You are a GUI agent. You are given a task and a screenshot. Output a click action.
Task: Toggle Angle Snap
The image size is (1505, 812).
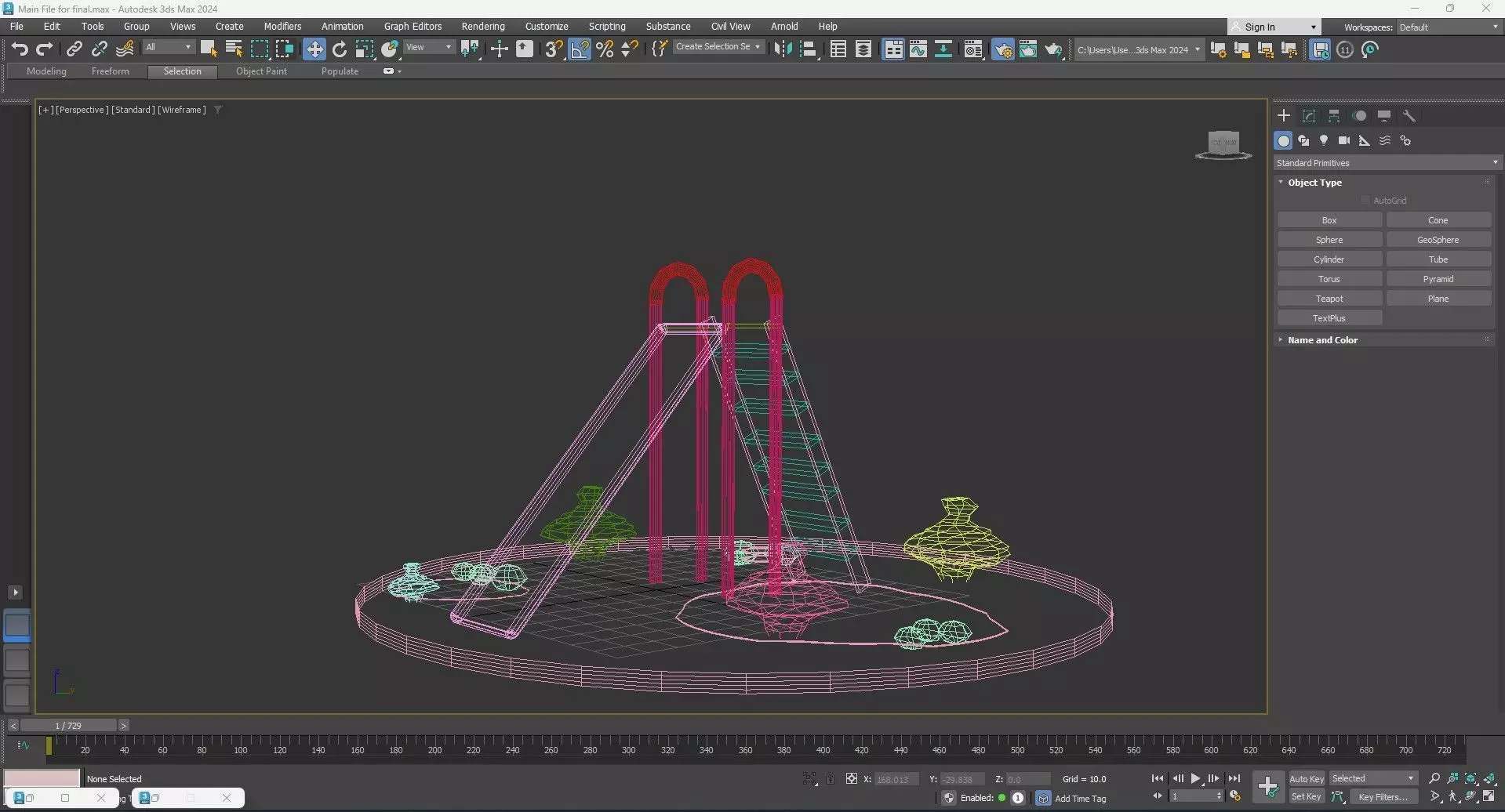(x=580, y=49)
